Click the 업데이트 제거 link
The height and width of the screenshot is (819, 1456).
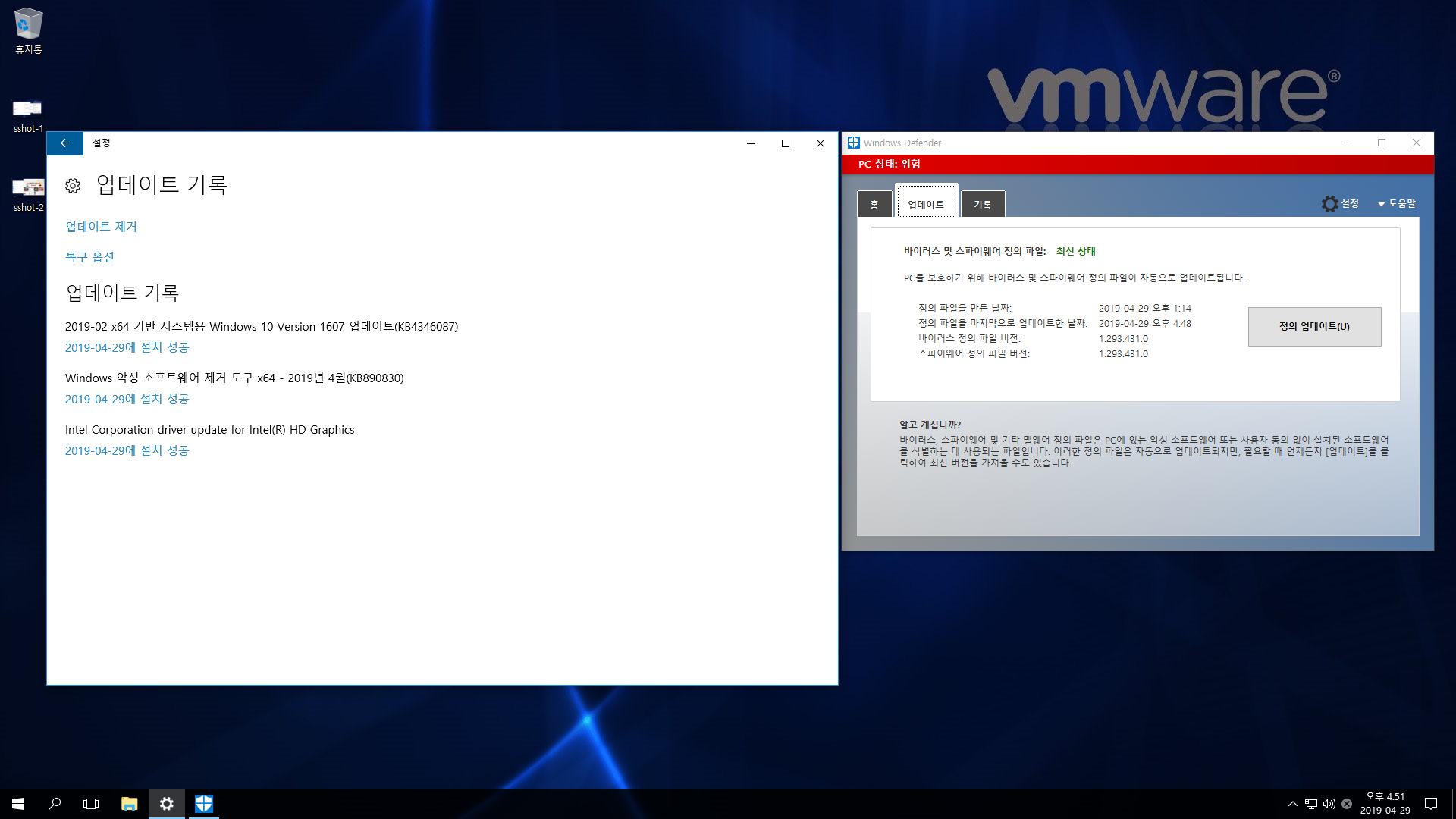pos(101,227)
